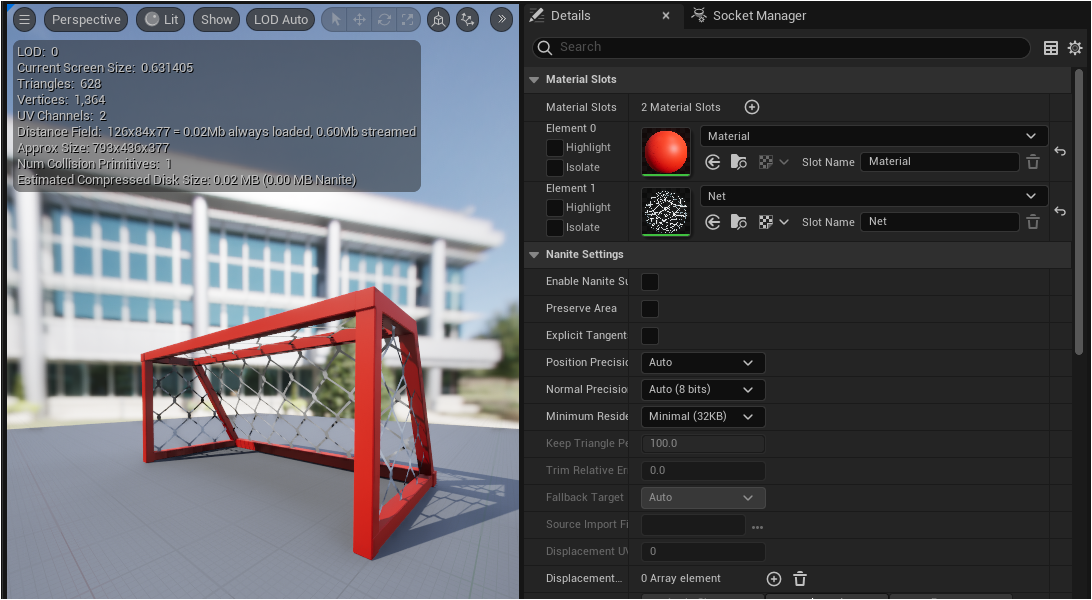Collapse the Nanite Settings section
Viewport: 1092px width, 600px height.
point(534,255)
